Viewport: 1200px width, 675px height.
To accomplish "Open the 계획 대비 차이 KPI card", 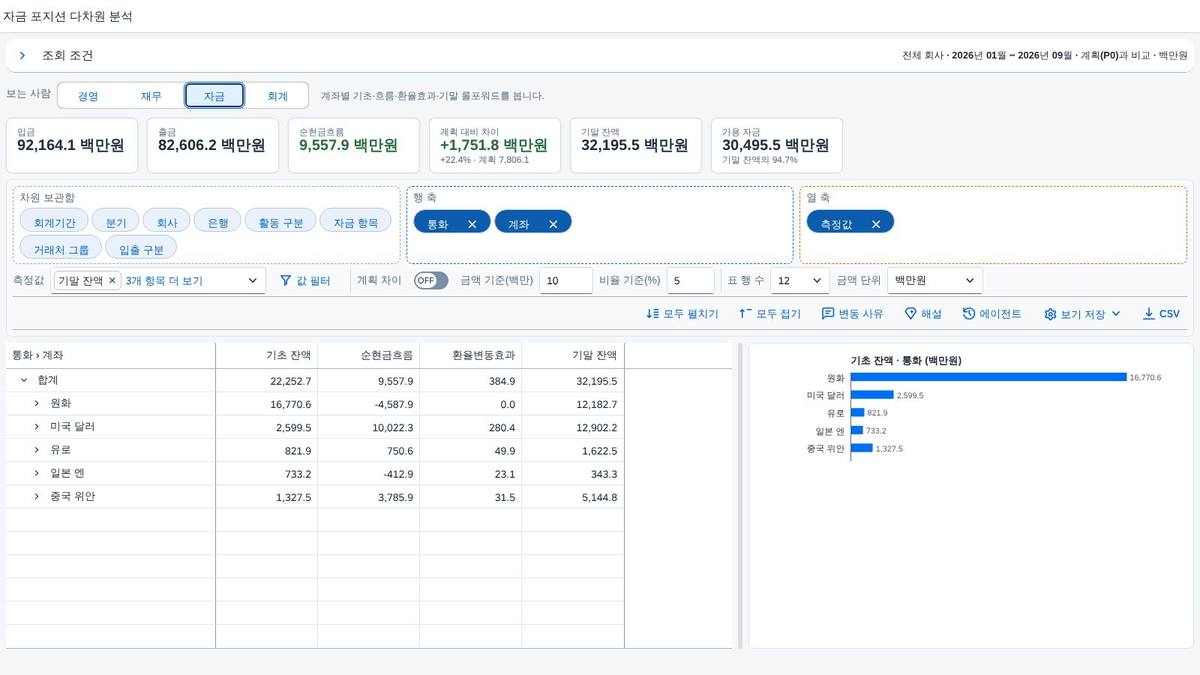I will (x=497, y=145).
